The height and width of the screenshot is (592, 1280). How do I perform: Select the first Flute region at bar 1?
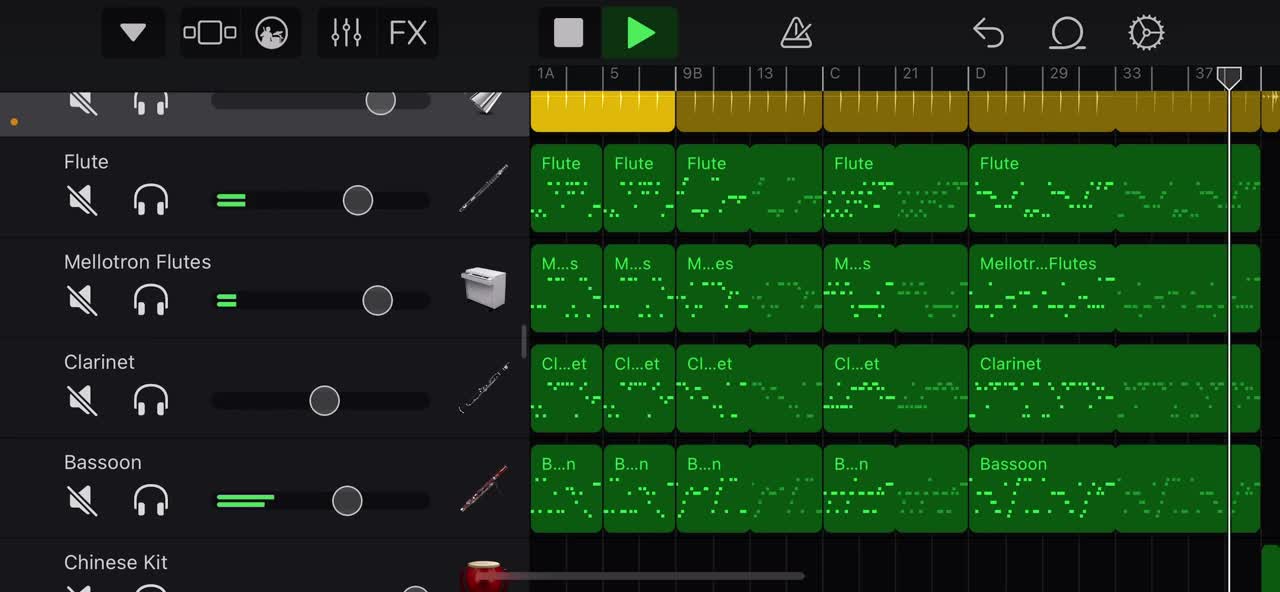[566, 188]
